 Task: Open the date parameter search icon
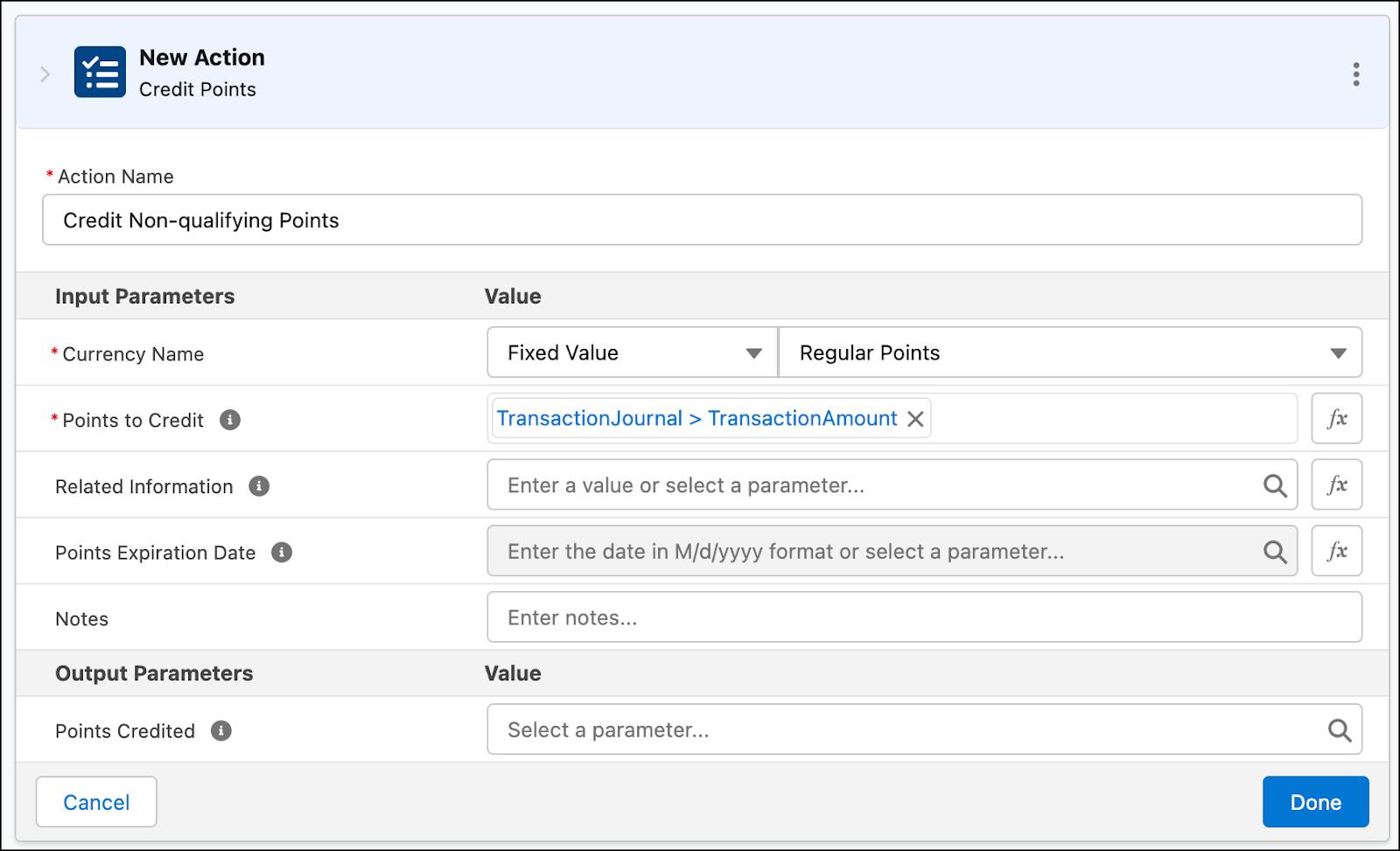(1273, 551)
